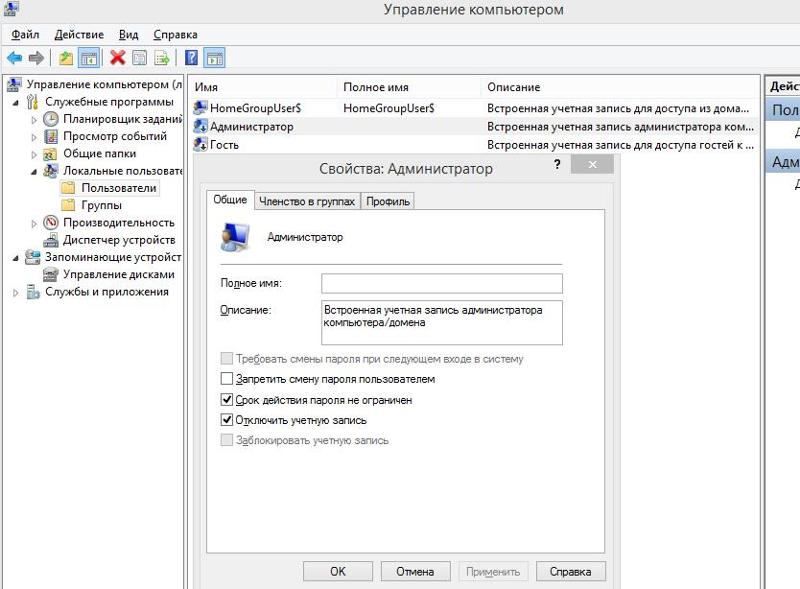Expand the Просмотр событий node
800x589 pixels.
[34, 137]
